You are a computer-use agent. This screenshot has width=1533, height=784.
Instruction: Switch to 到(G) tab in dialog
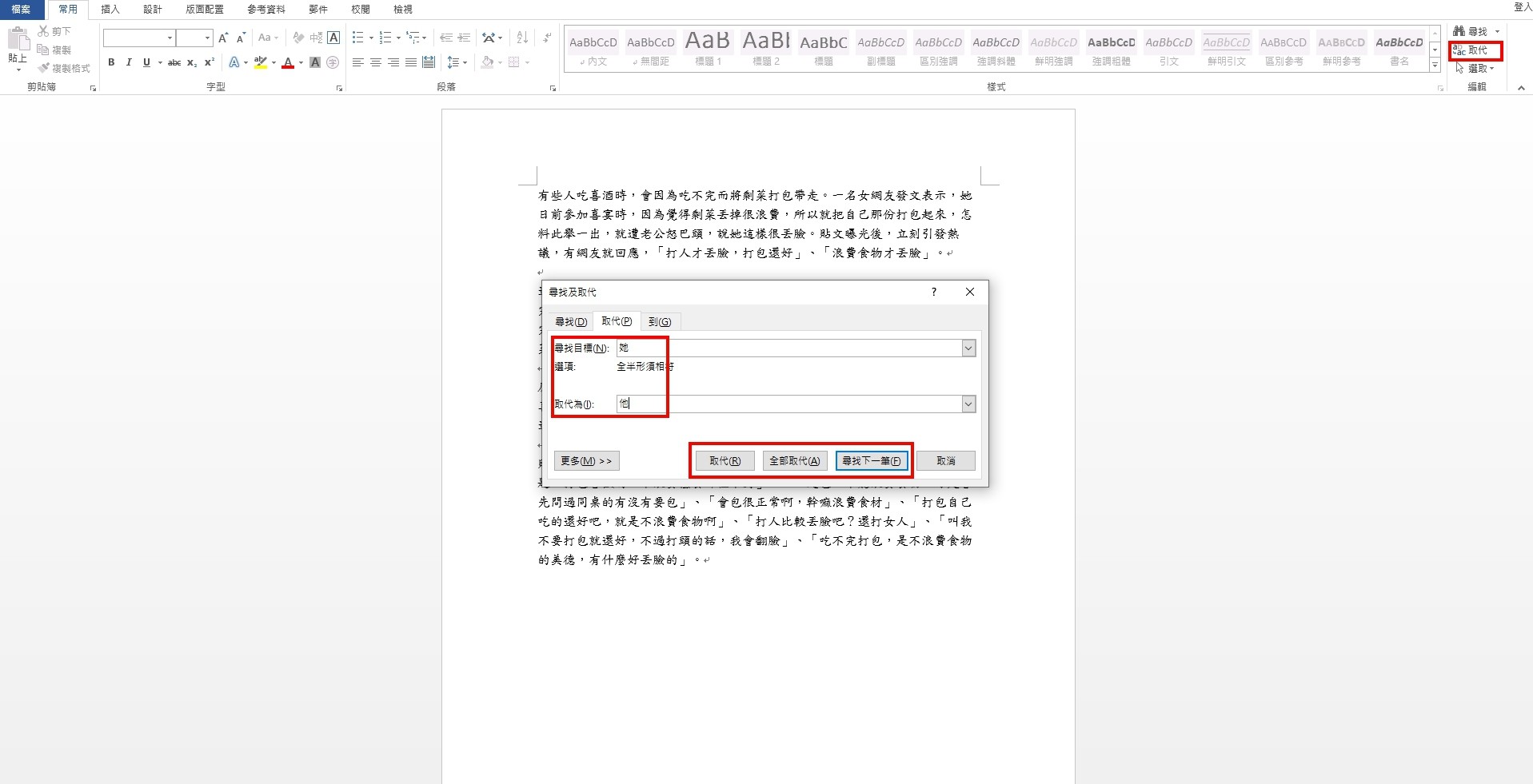[660, 321]
